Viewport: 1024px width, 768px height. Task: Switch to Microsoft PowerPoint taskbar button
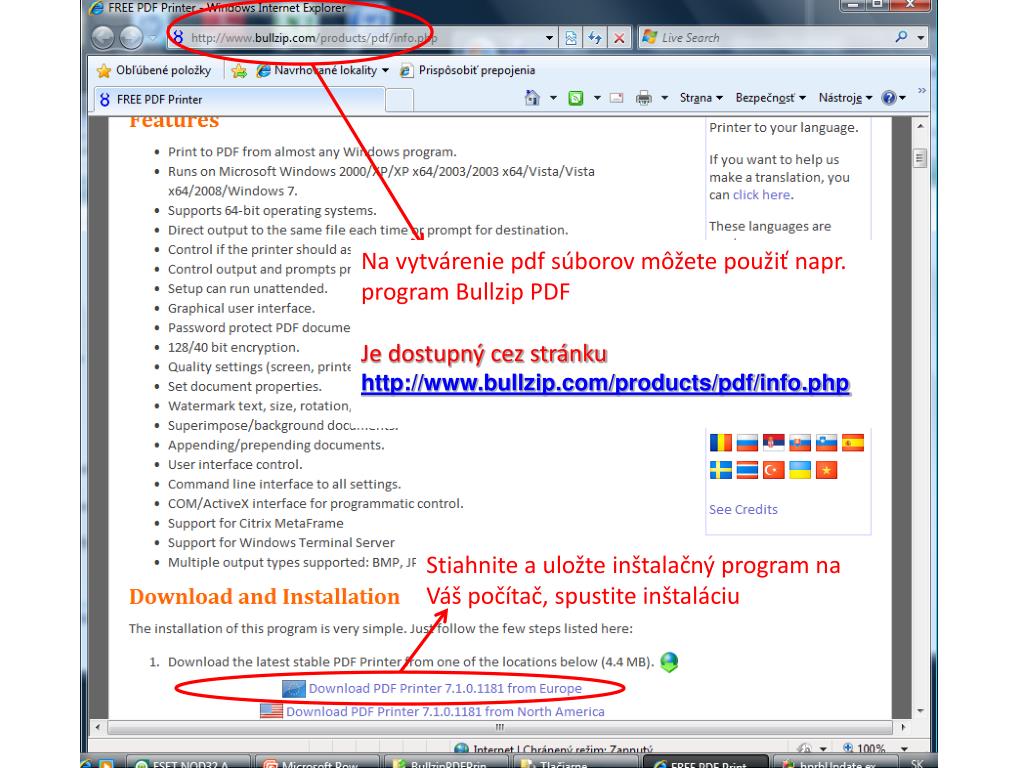316,763
